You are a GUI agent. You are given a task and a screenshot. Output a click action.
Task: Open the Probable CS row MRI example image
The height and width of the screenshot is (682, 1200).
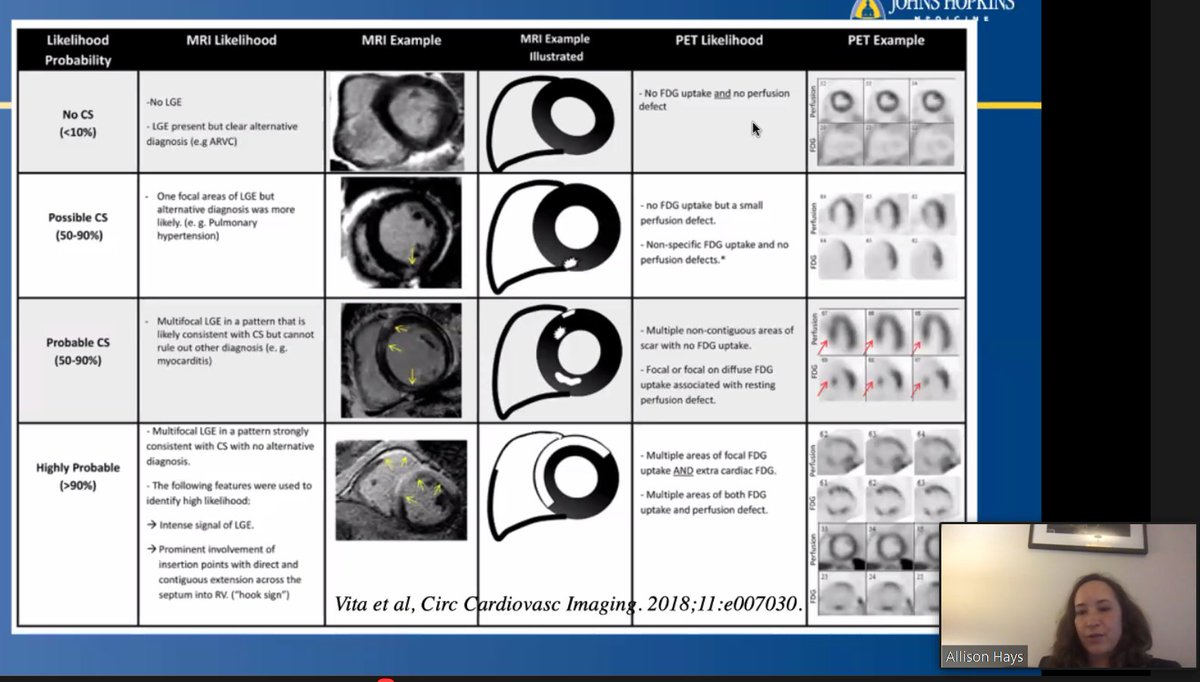click(401, 360)
